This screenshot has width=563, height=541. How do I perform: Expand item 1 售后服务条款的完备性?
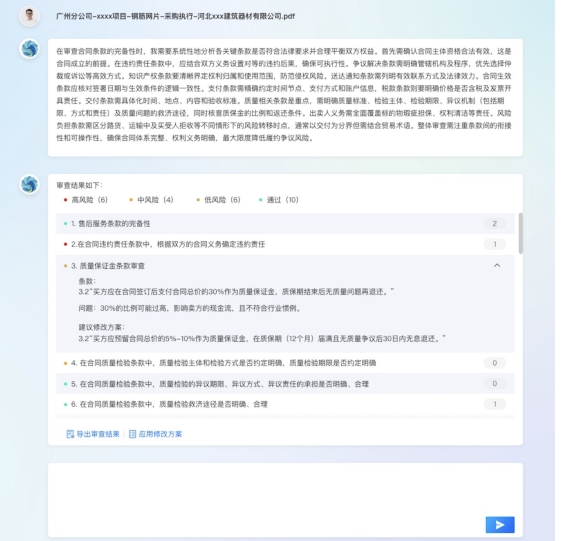pos(285,224)
